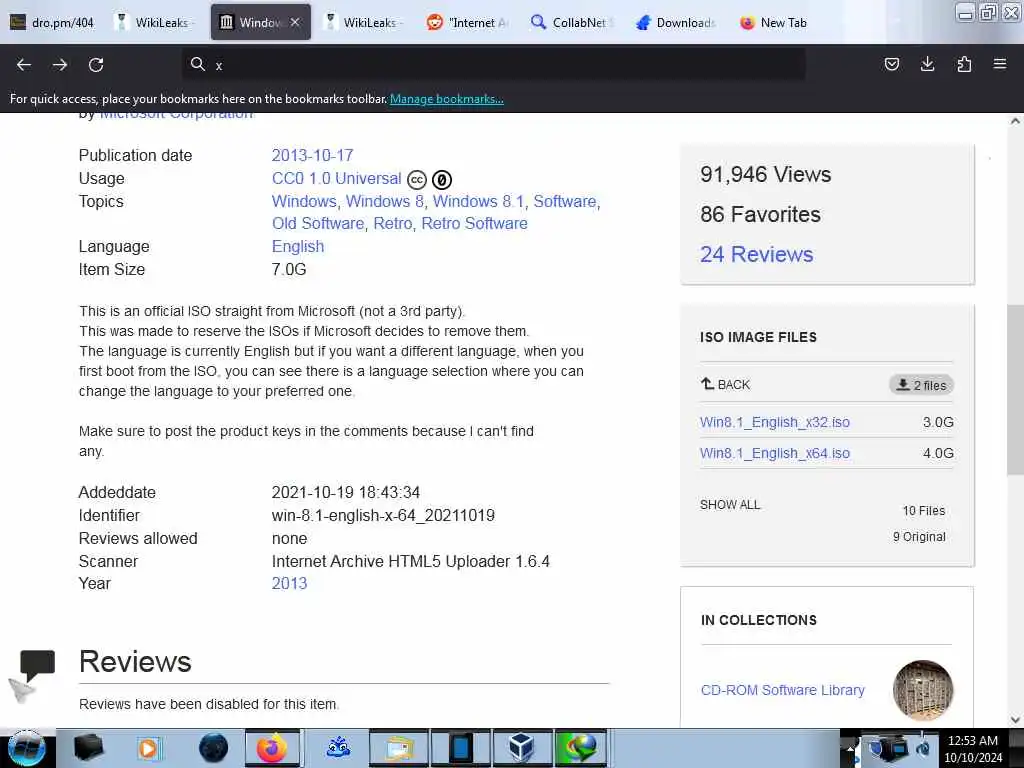Download Win8.1_English_x32.iso
The image size is (1024, 768).
coord(775,422)
